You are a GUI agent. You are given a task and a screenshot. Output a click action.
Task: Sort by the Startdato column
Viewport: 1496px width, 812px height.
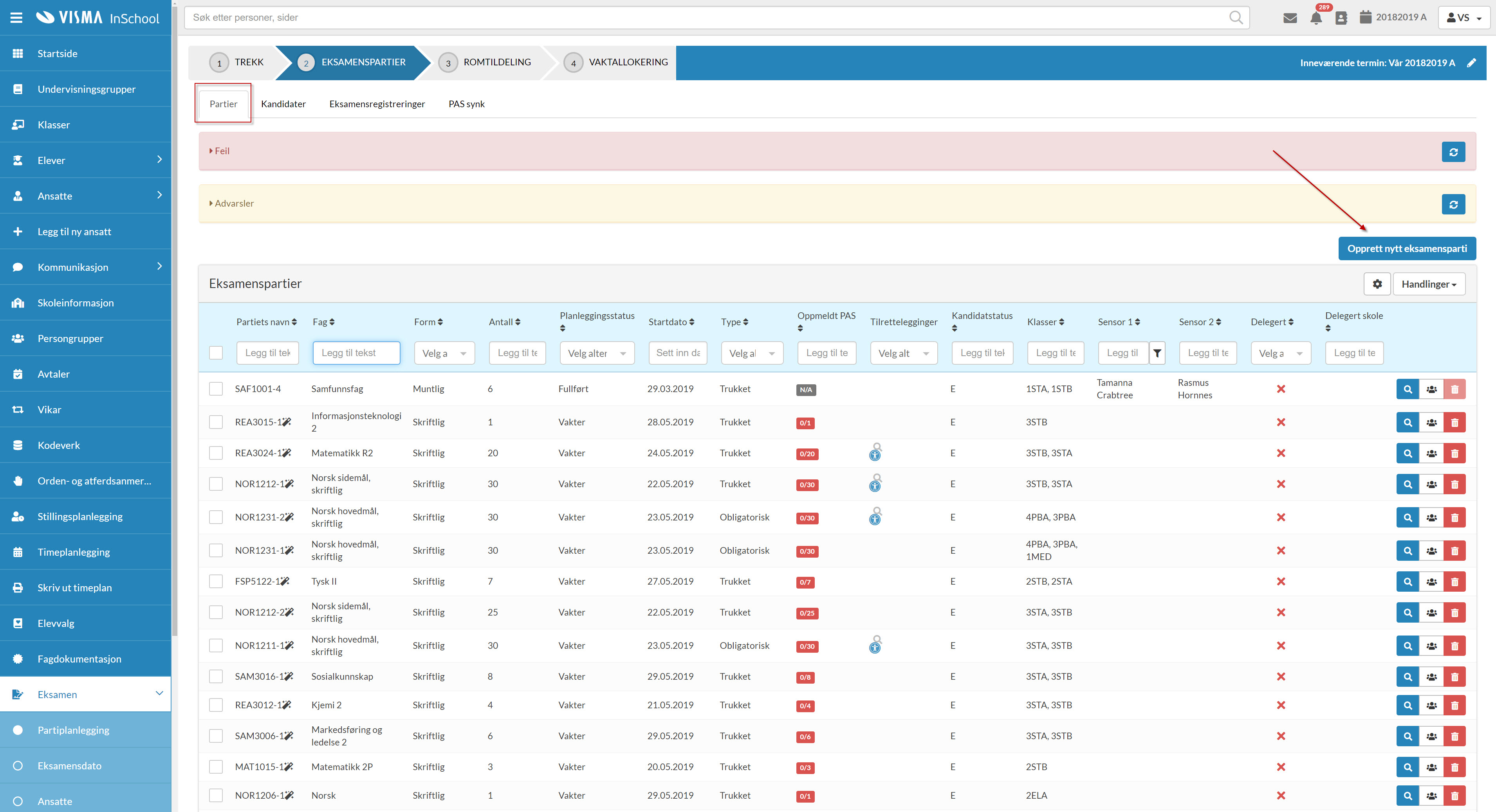point(671,322)
